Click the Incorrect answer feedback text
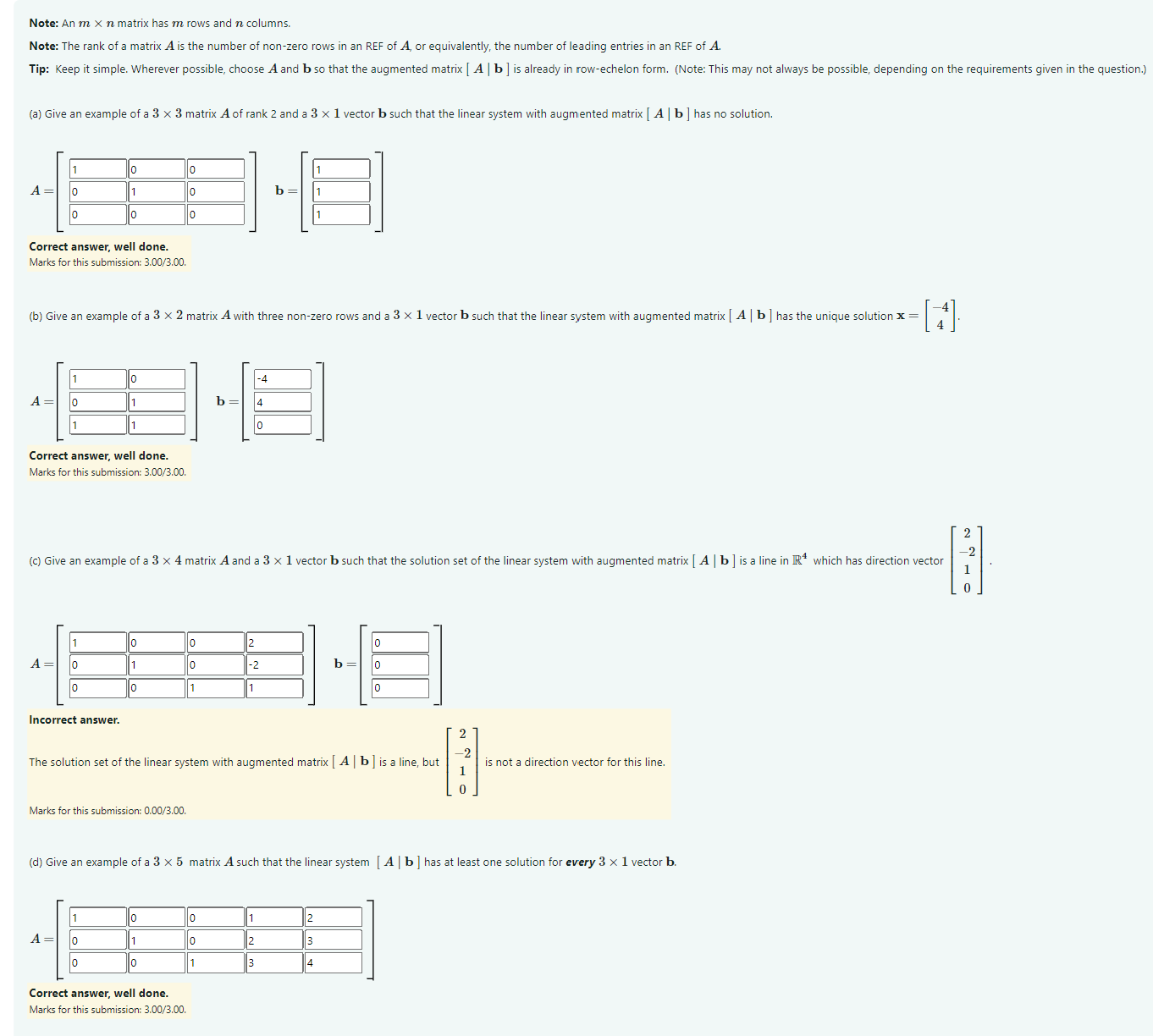This screenshot has height=1036, width=1153. coord(74,719)
